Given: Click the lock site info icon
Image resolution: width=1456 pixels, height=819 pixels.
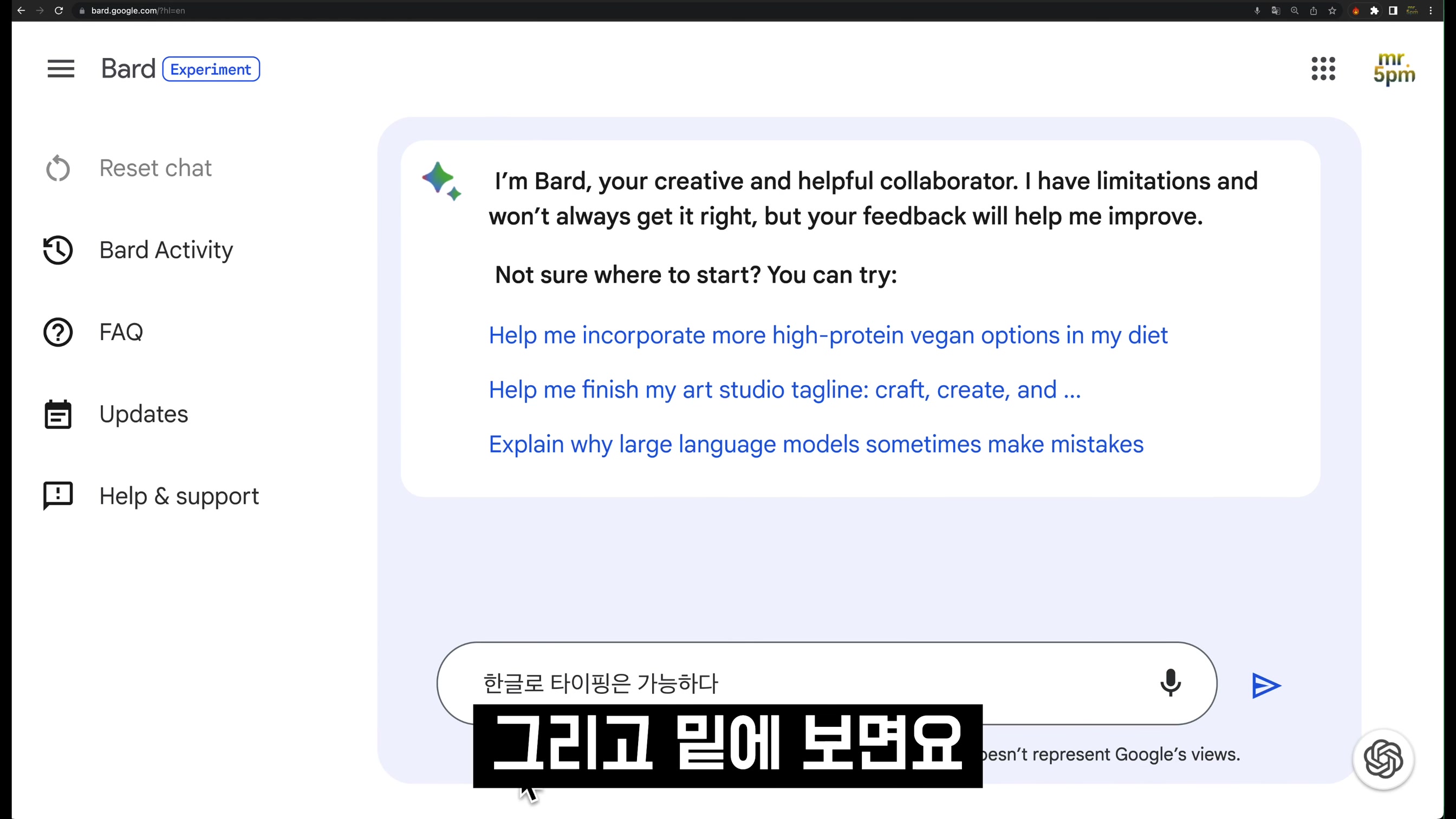Looking at the screenshot, I should point(82,10).
